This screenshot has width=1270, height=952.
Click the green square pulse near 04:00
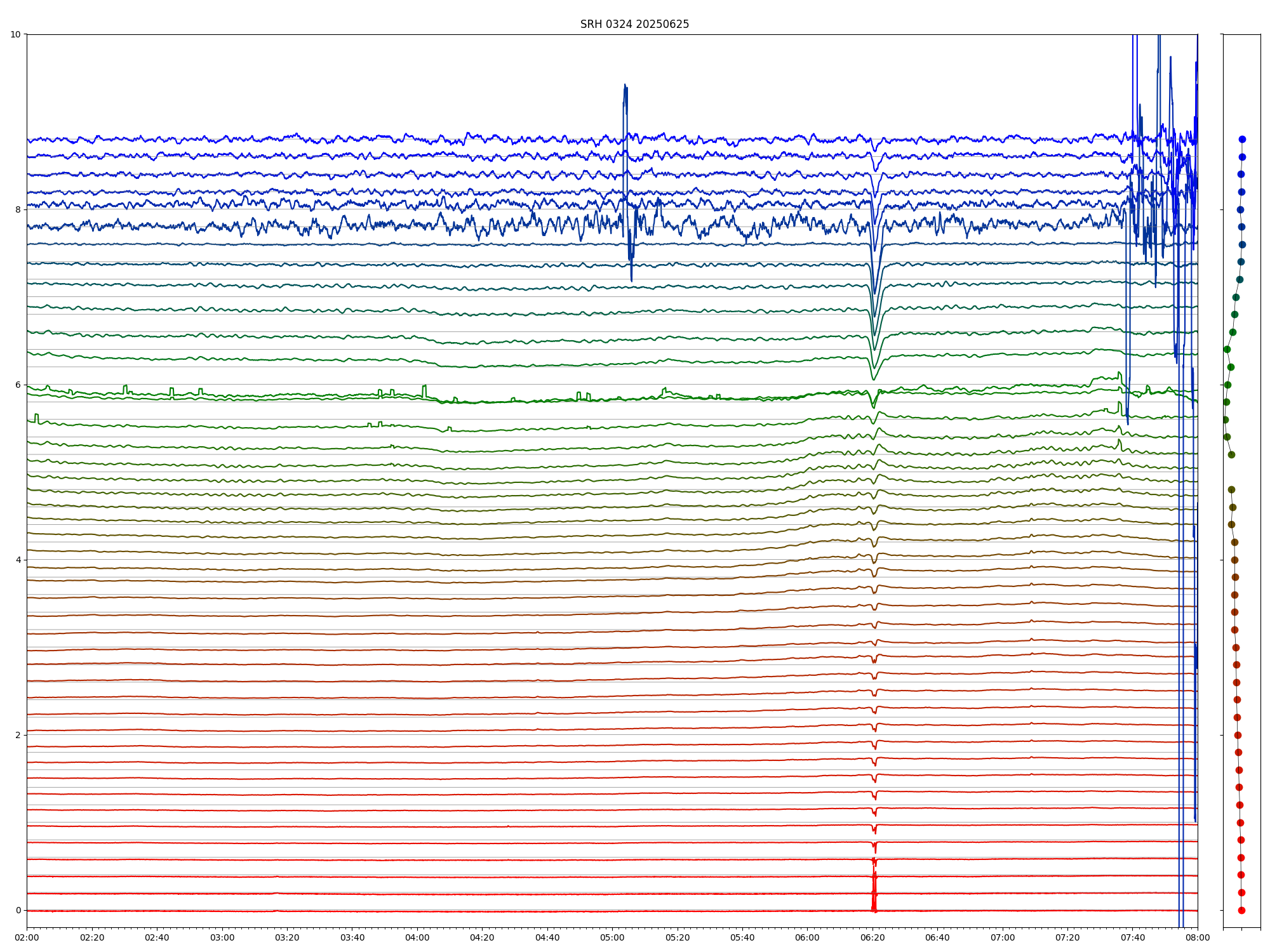tap(424, 388)
